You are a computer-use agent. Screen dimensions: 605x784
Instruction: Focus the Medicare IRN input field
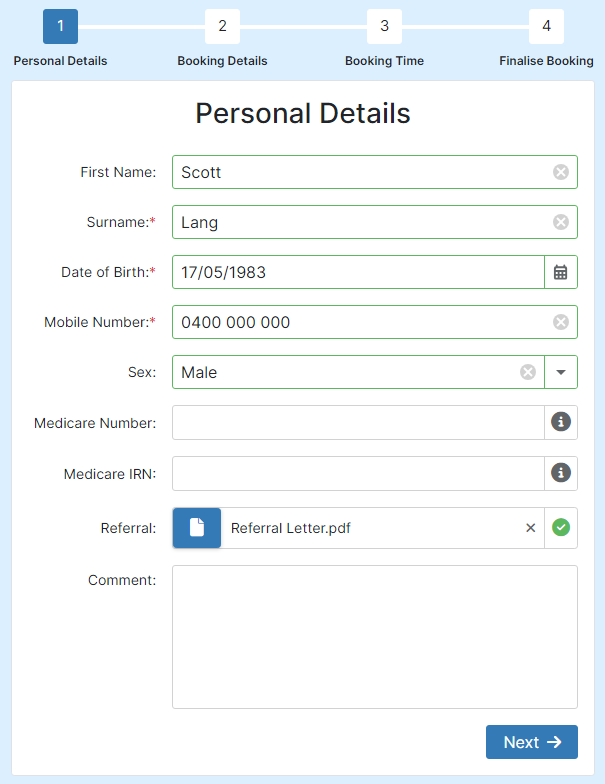[358, 473]
